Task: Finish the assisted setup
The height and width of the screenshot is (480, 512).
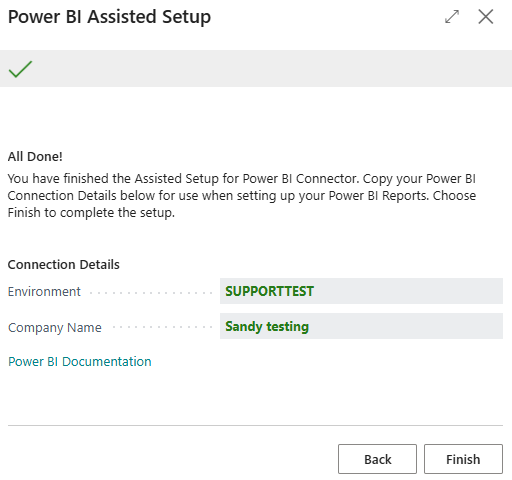Action: pyautogui.click(x=463, y=459)
